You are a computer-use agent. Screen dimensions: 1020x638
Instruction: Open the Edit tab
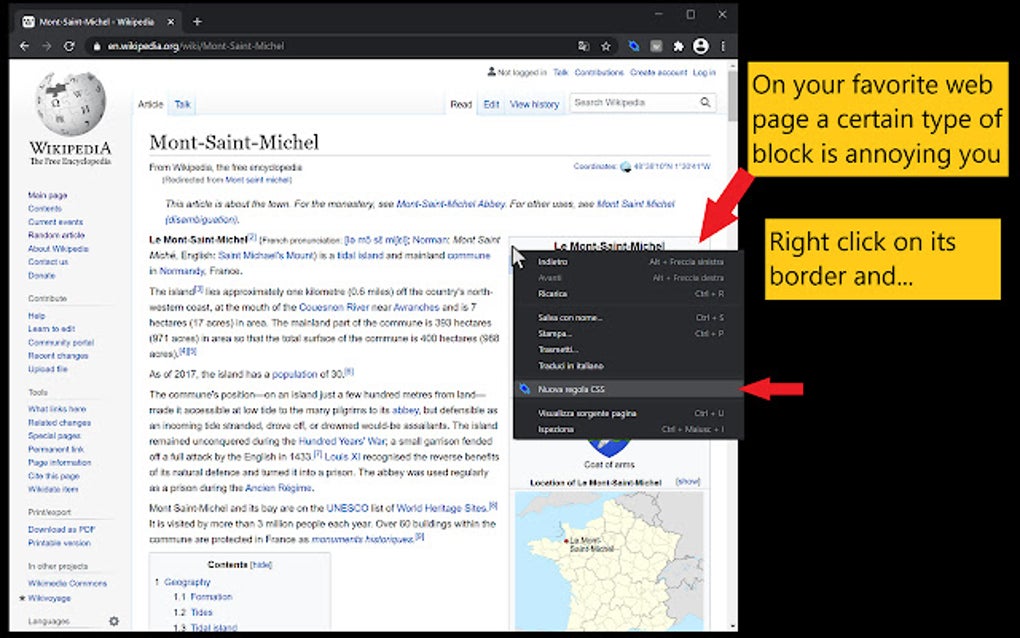491,104
